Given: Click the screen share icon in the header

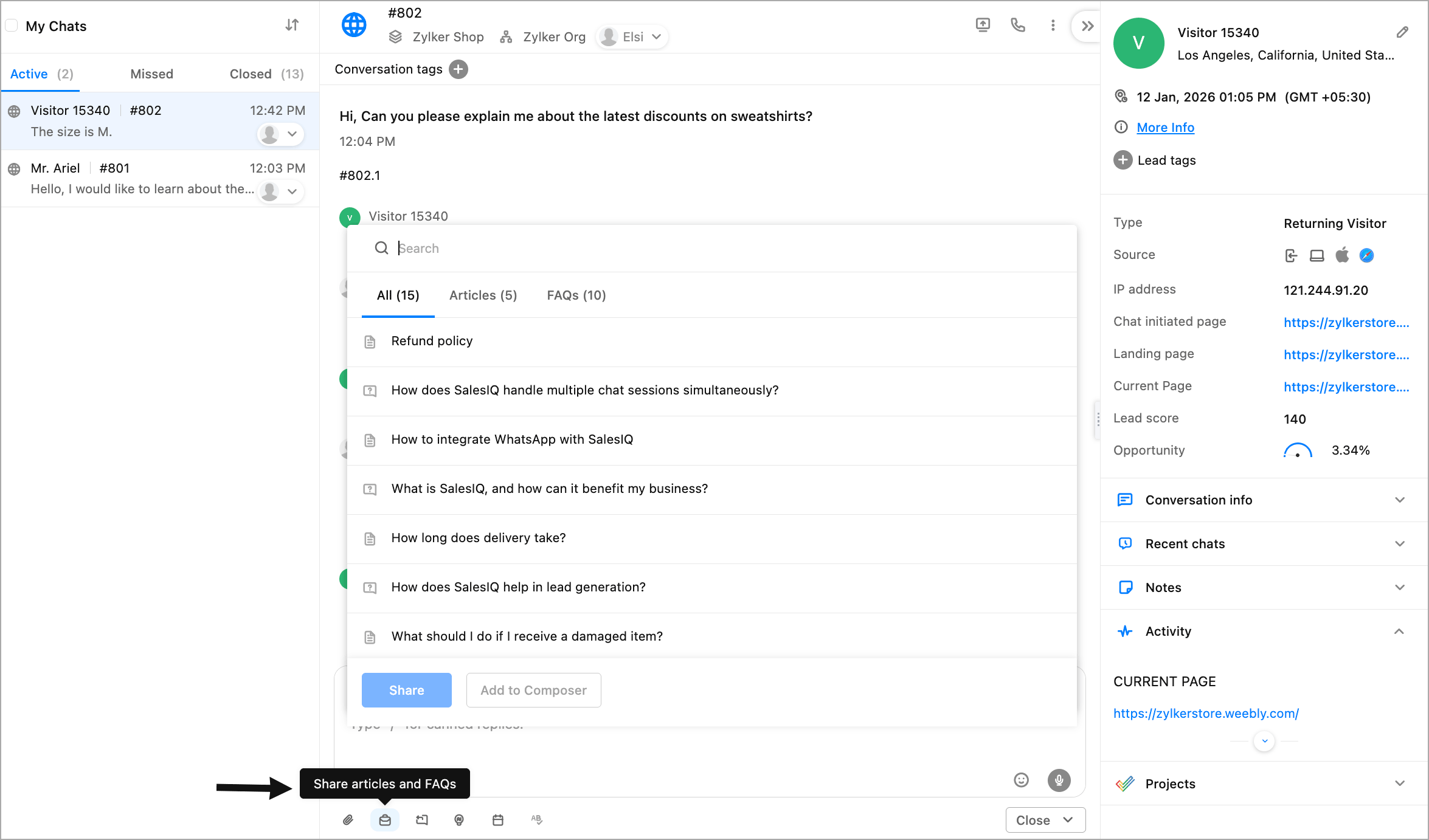Looking at the screenshot, I should click(x=983, y=25).
